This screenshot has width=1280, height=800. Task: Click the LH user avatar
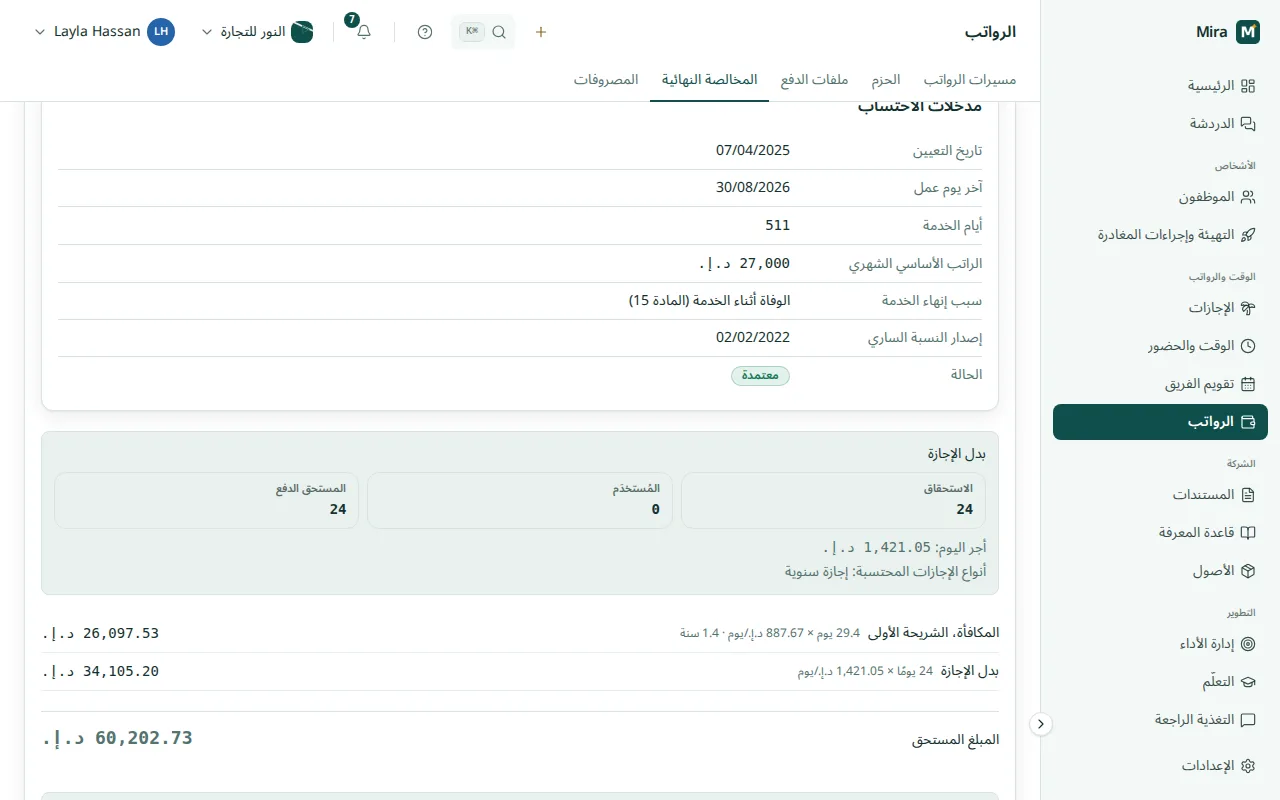coord(161,32)
